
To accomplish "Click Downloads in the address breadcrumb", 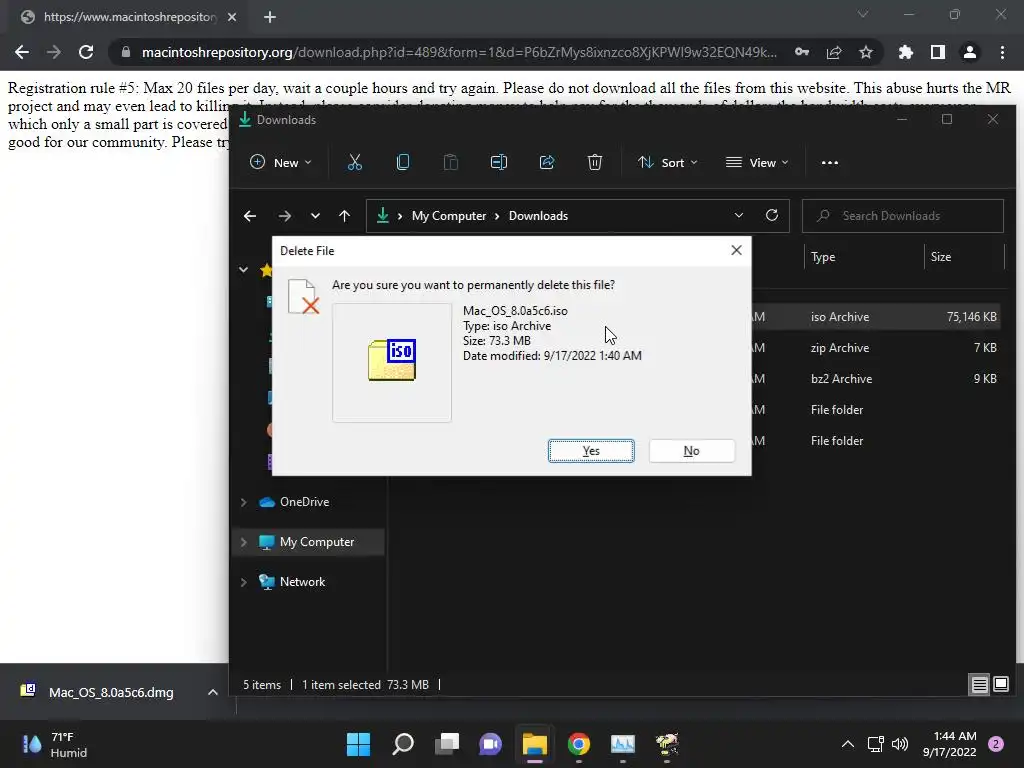I will click(x=538, y=216).
